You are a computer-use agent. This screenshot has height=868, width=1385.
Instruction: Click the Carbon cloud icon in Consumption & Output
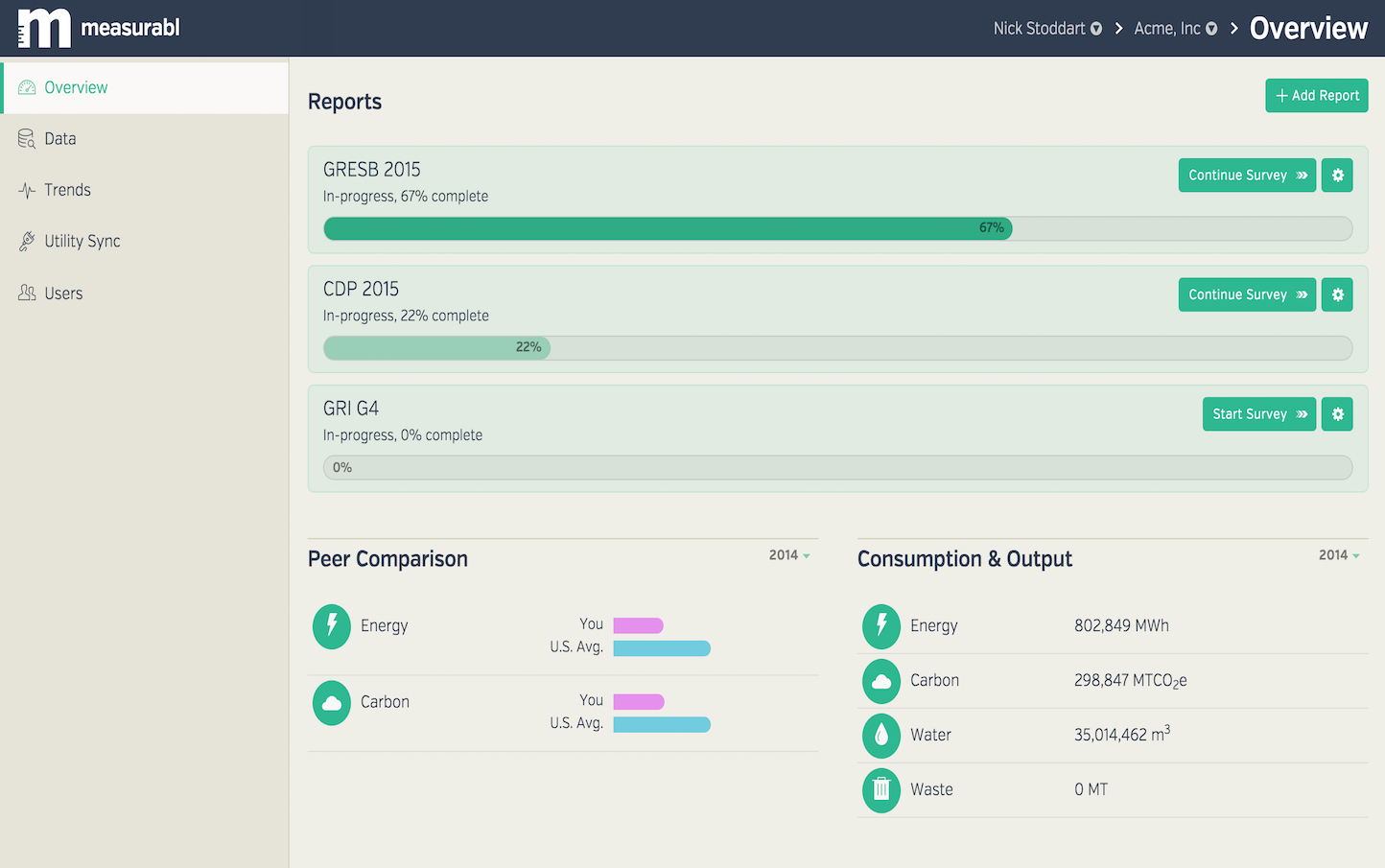(881, 681)
